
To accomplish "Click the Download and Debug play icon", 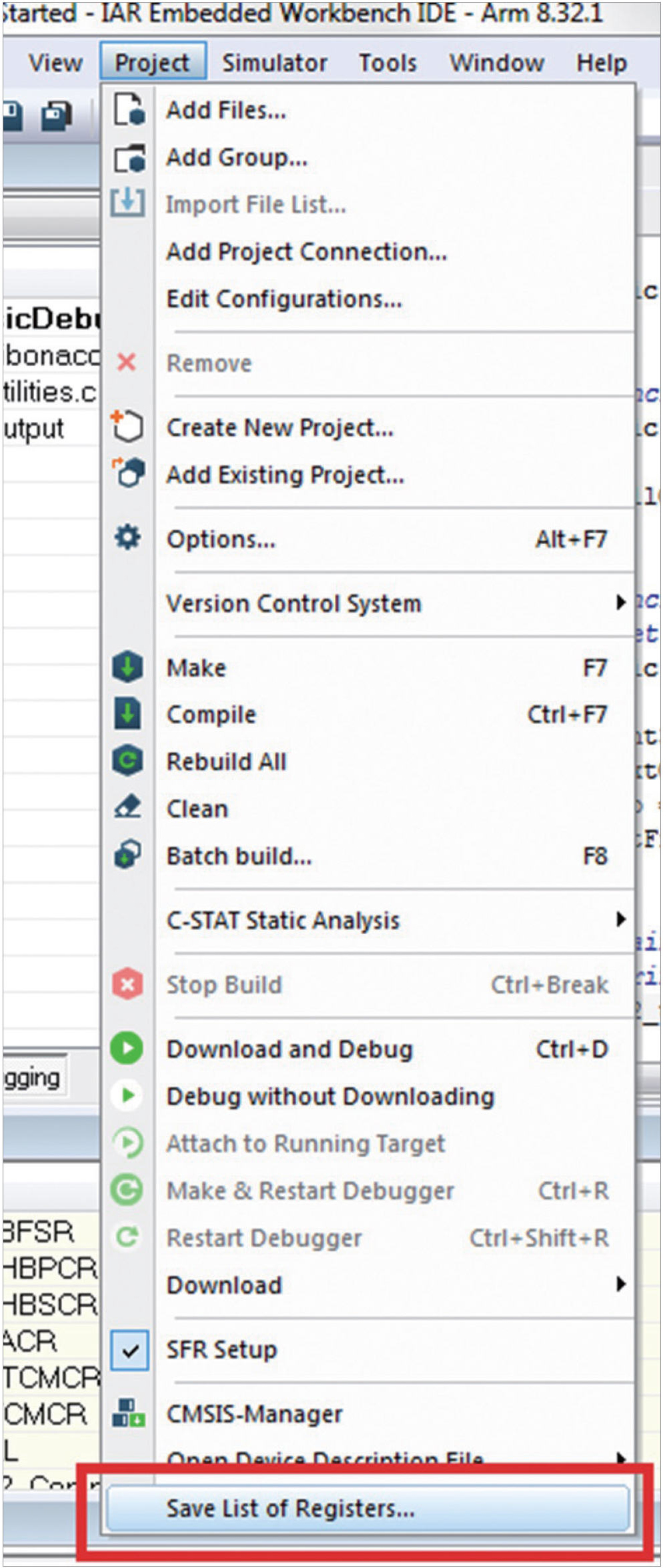I will (127, 1048).
